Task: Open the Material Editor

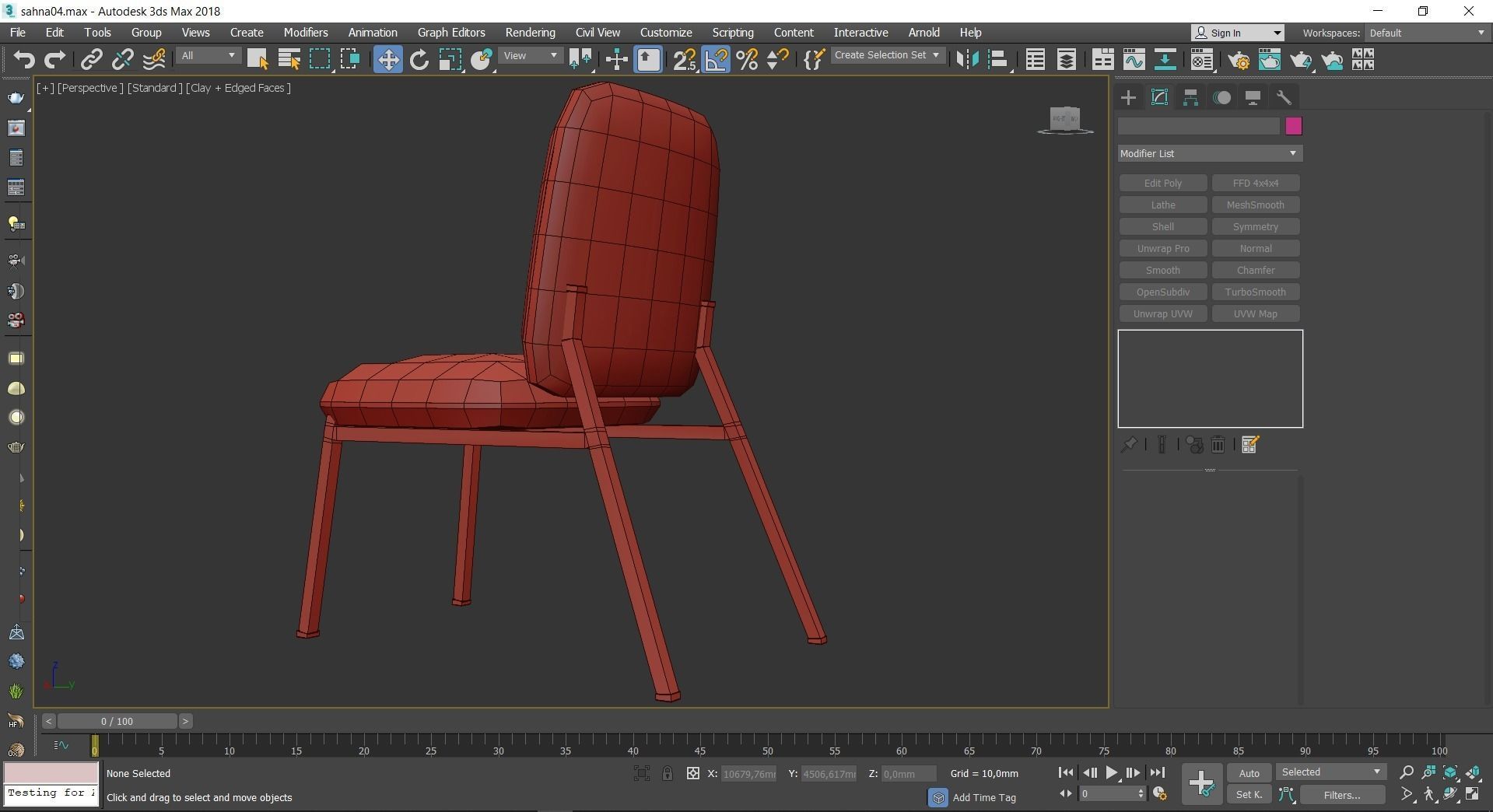Action: (1202, 60)
